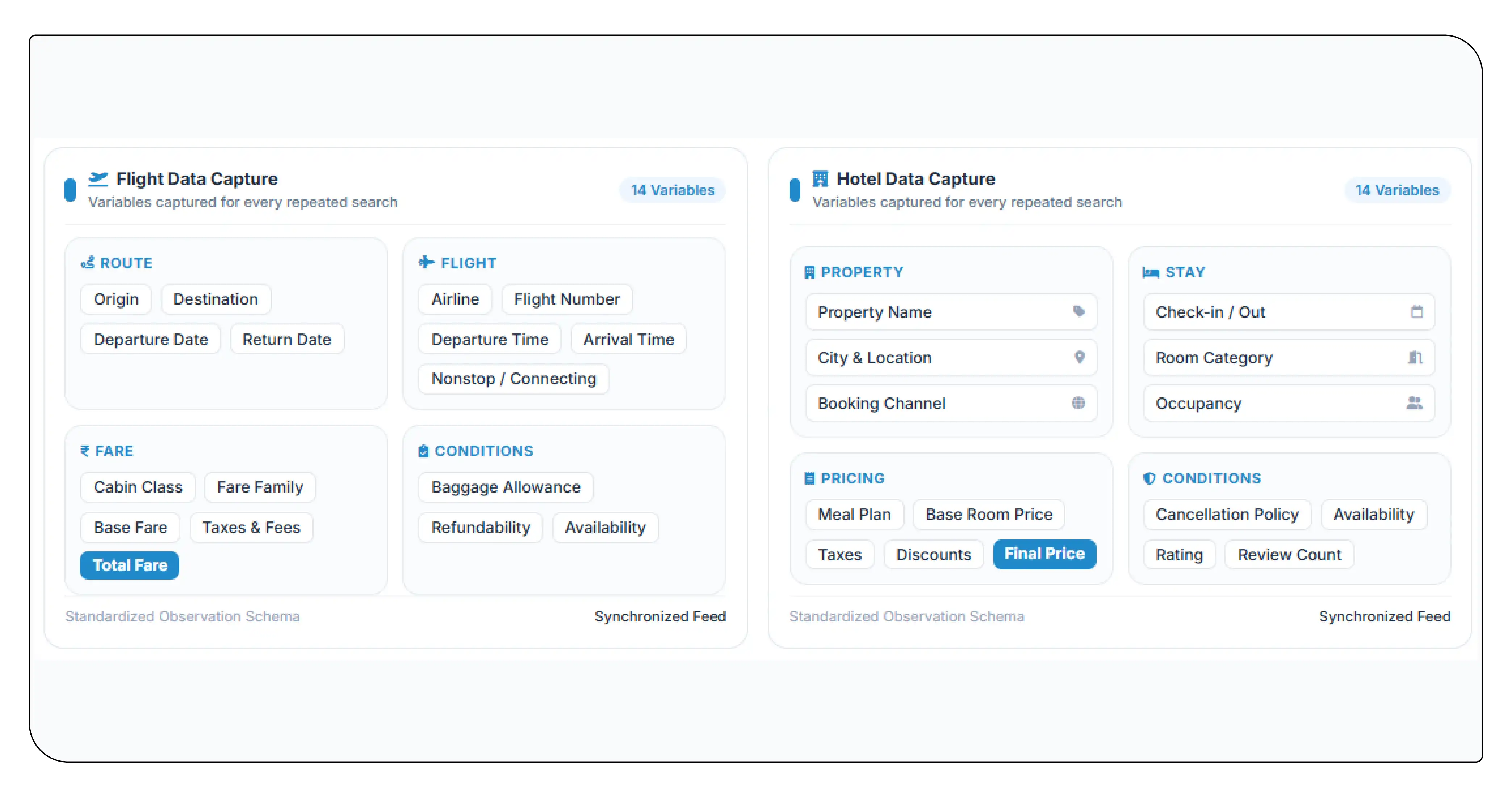Image resolution: width=1512 pixels, height=797 pixels.
Task: Click the flight 14 Variables badge
Action: (x=673, y=190)
